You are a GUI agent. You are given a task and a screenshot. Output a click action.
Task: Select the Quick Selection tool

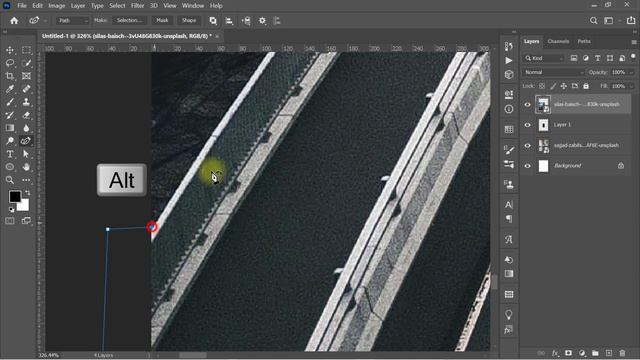click(26, 63)
